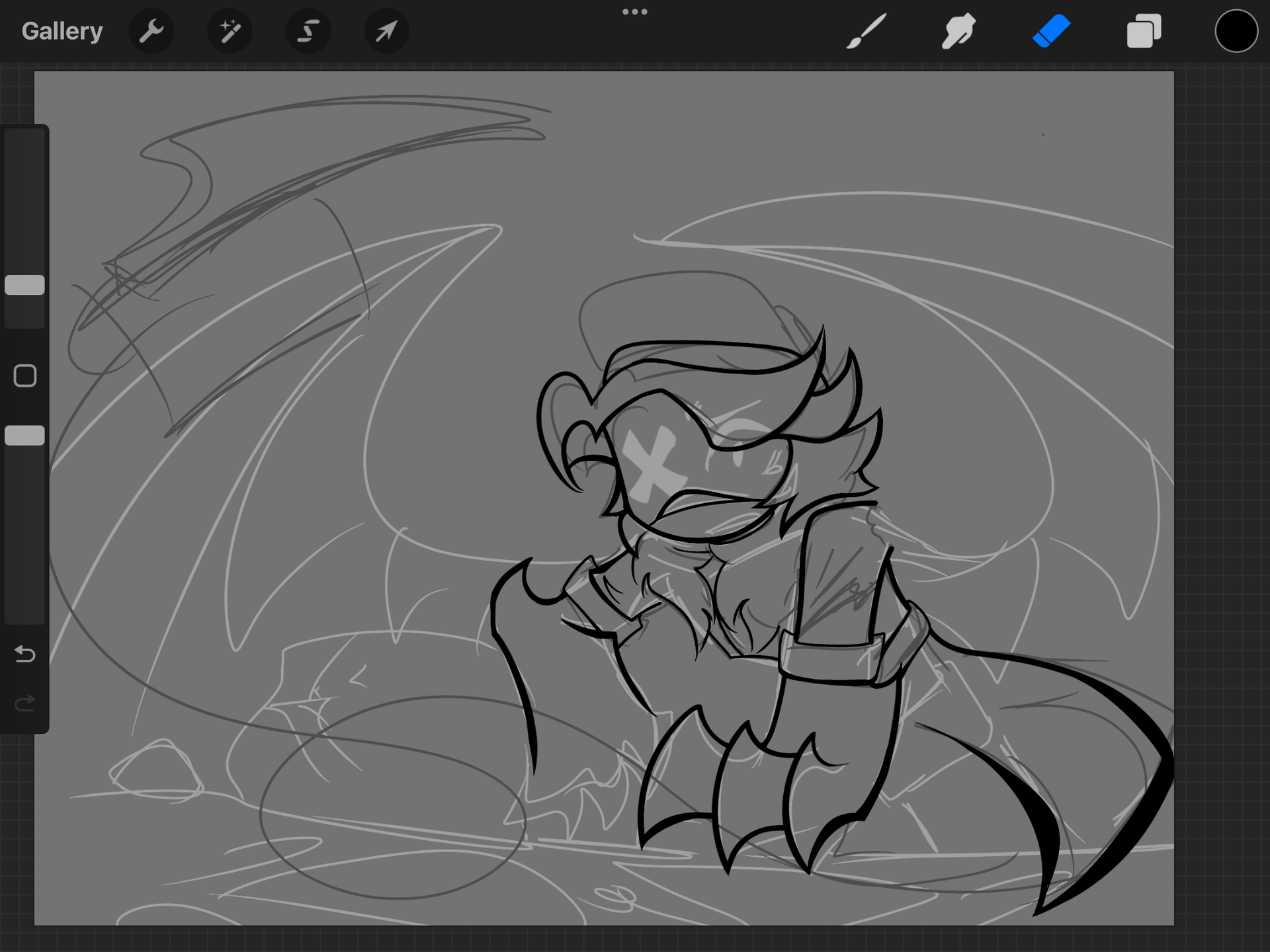This screenshot has height=952, width=1270.
Task: Activate the Transform arrow tool
Action: coord(387,31)
